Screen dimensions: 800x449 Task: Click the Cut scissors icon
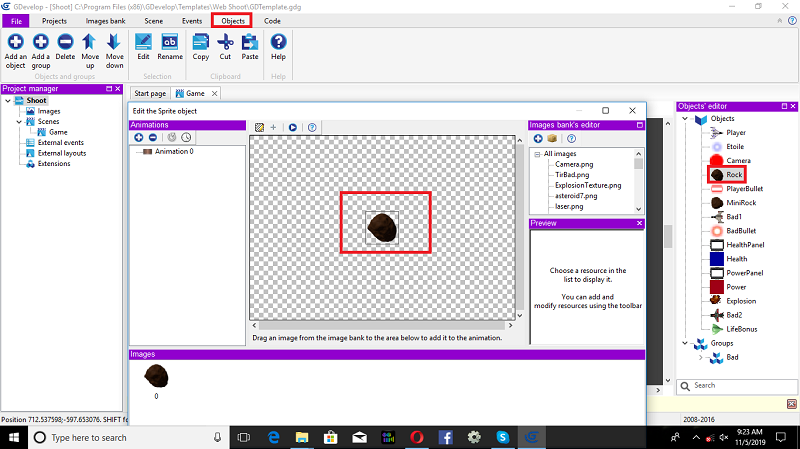pos(225,41)
